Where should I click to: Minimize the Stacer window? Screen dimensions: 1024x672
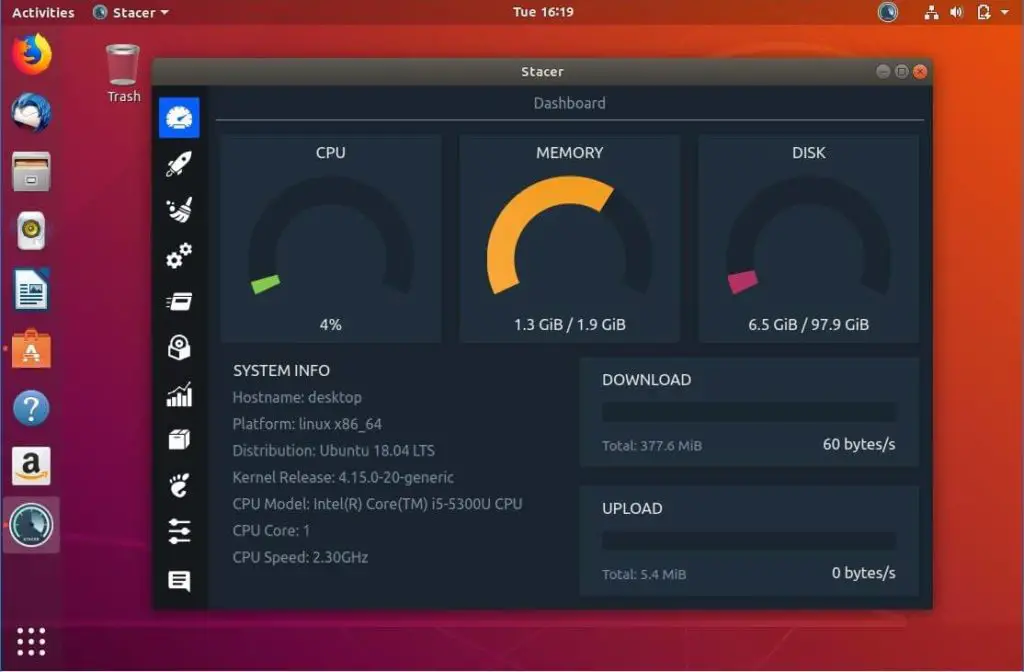pyautogui.click(x=883, y=71)
